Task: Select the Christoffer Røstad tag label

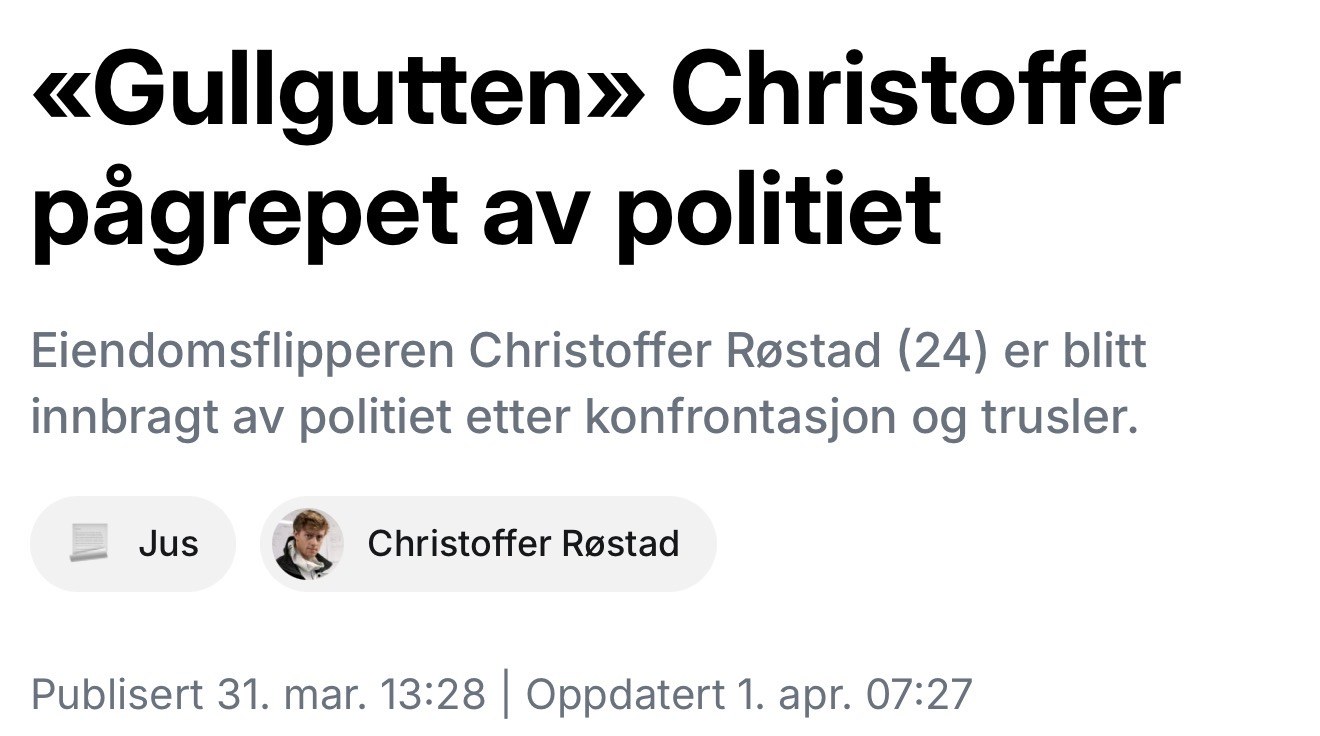Action: pos(523,544)
